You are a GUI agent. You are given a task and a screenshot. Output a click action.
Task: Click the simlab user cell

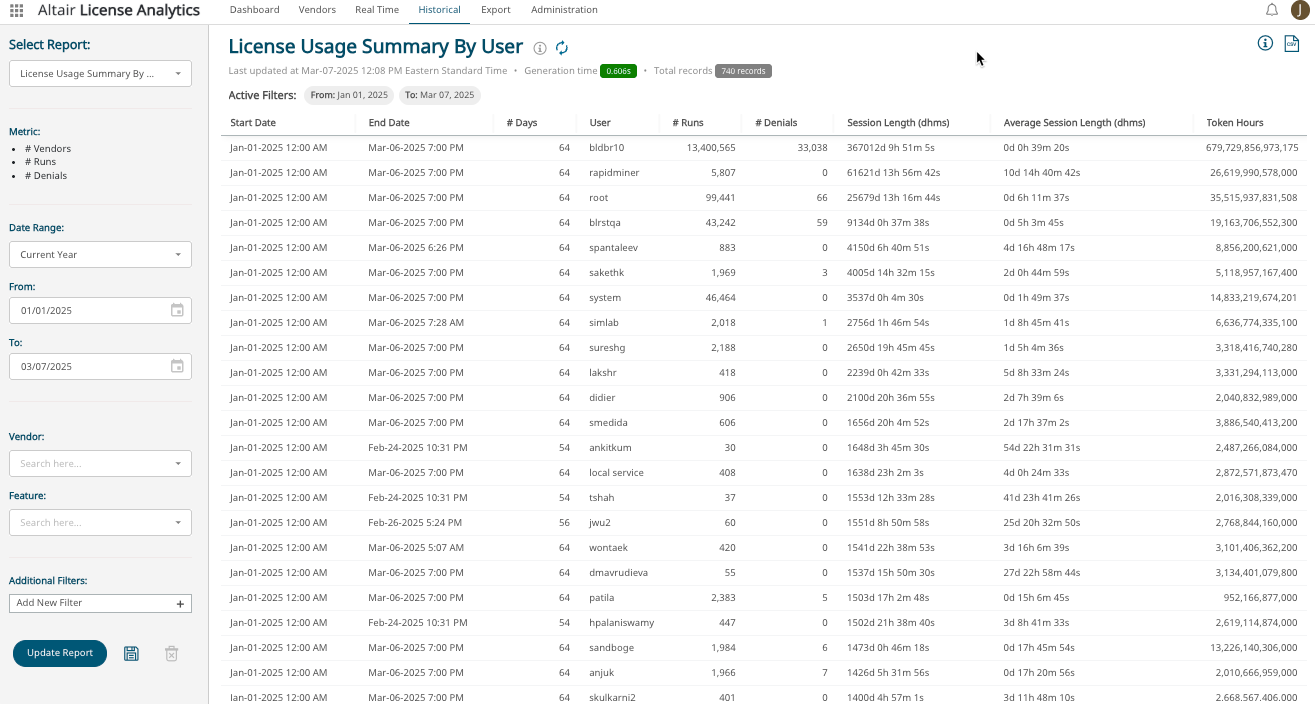tap(604, 323)
